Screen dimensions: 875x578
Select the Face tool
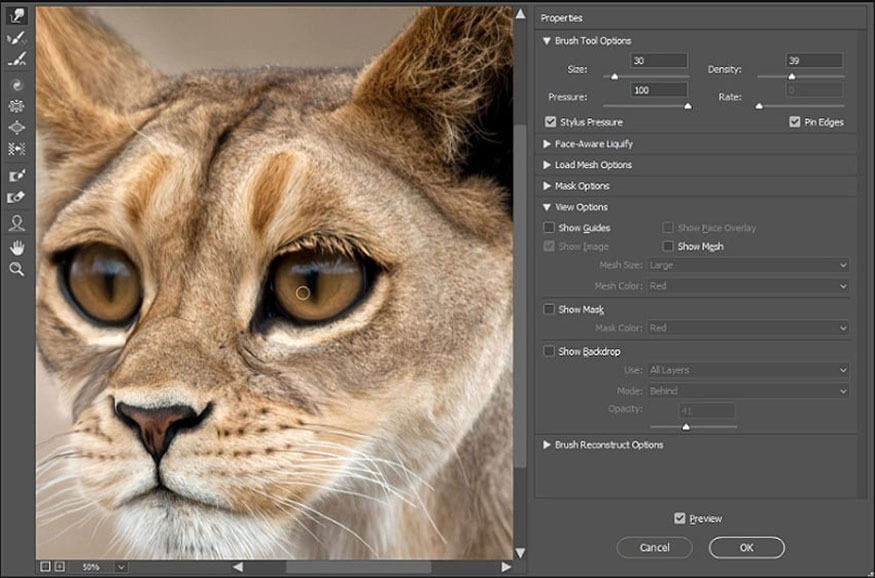(x=17, y=223)
